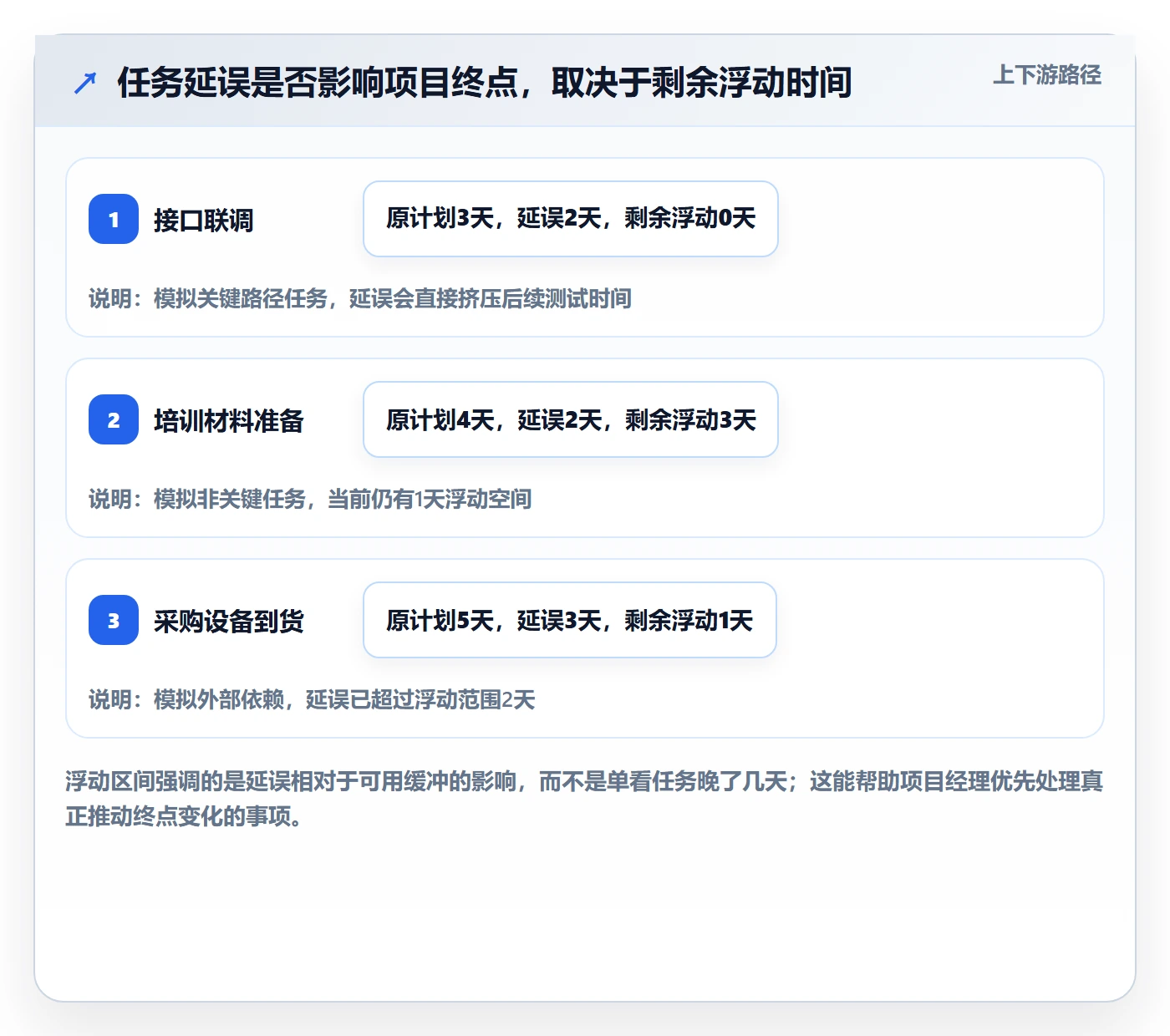
Task: Select the number 3 badge for 采购设备到货
Action: pos(114,620)
